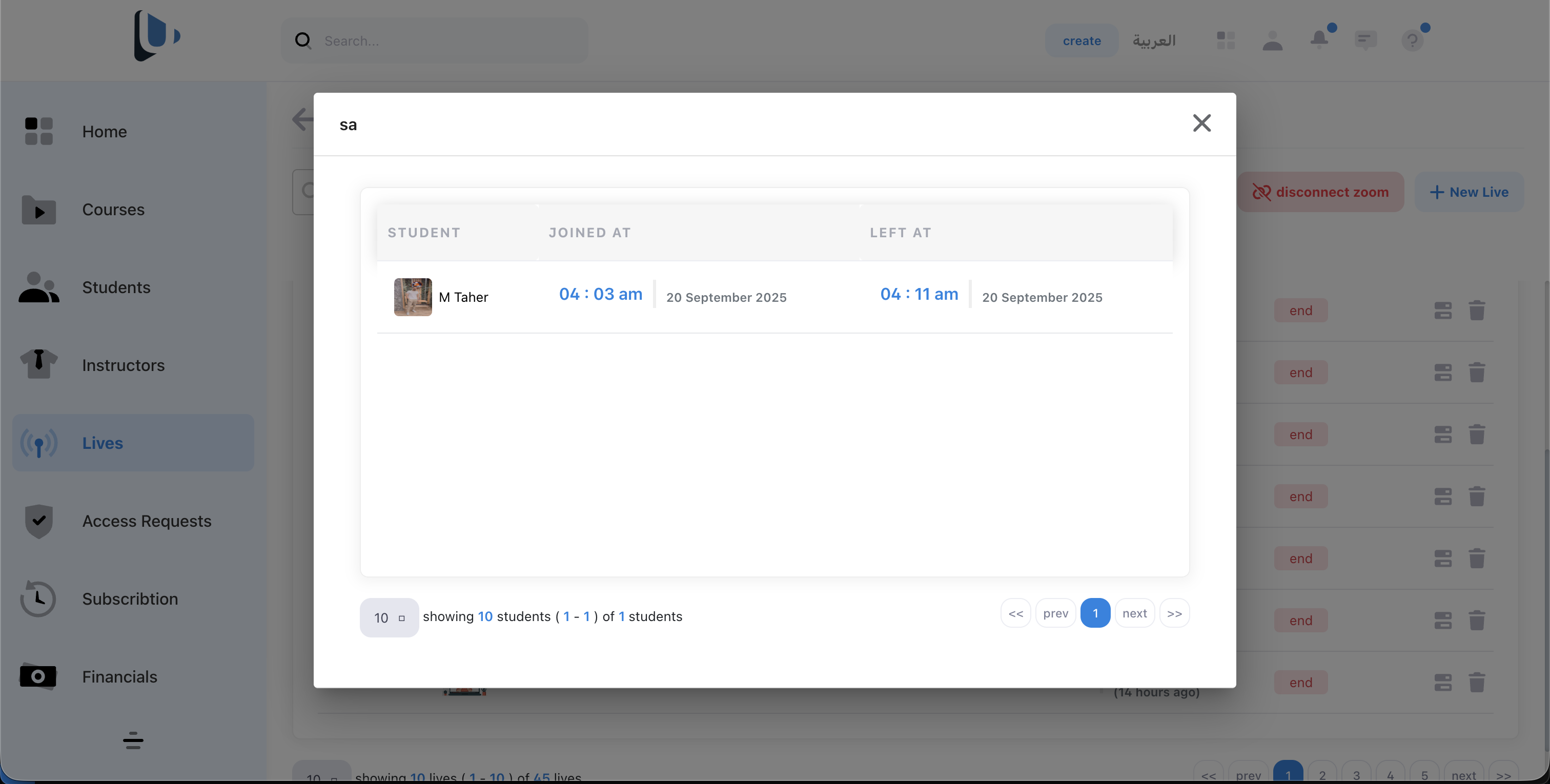Image resolution: width=1550 pixels, height=784 pixels.
Task: Click M Taher's avatar thumbnail
Action: [x=413, y=297]
